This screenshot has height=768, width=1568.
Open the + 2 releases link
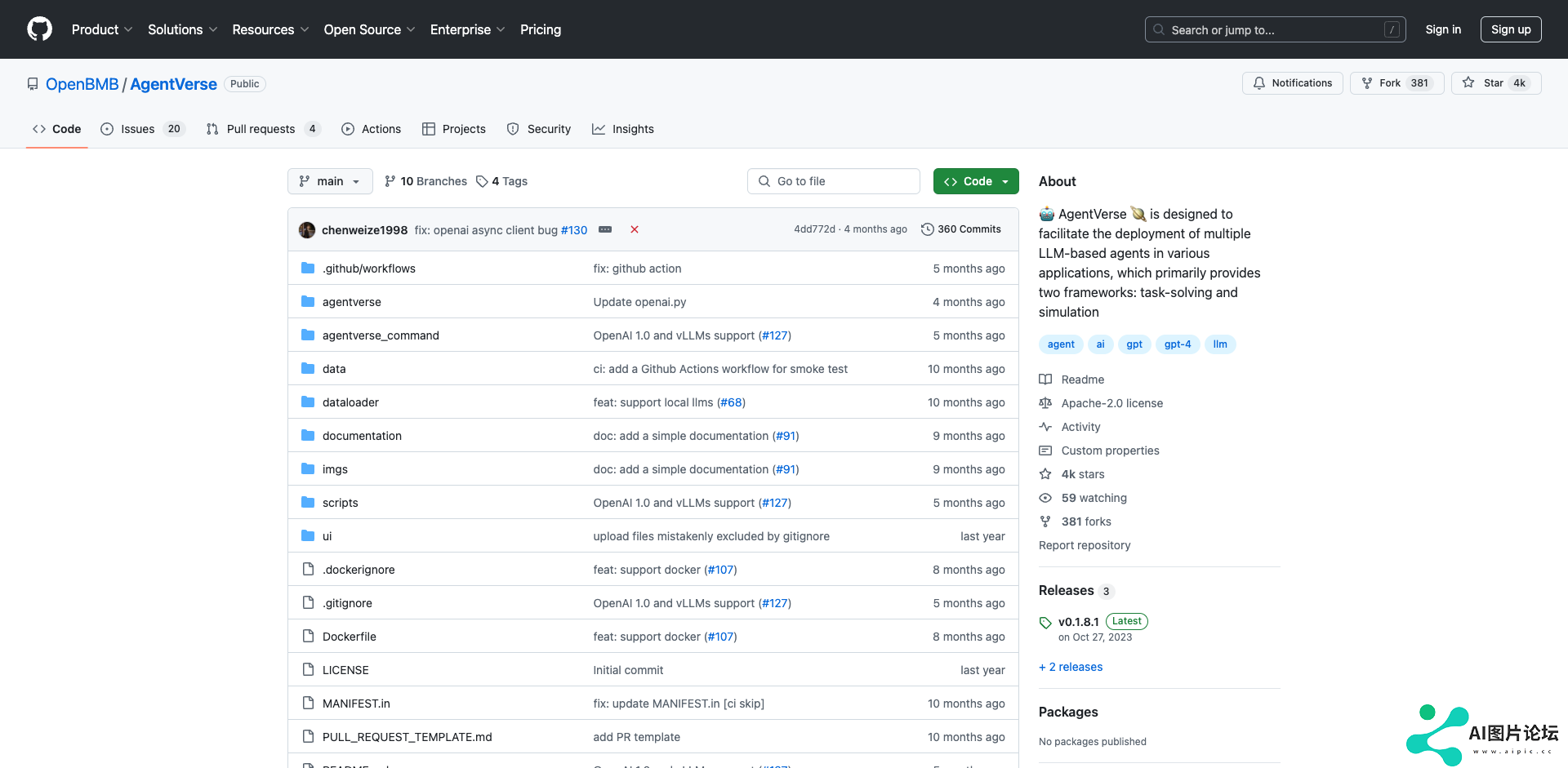tap(1071, 667)
